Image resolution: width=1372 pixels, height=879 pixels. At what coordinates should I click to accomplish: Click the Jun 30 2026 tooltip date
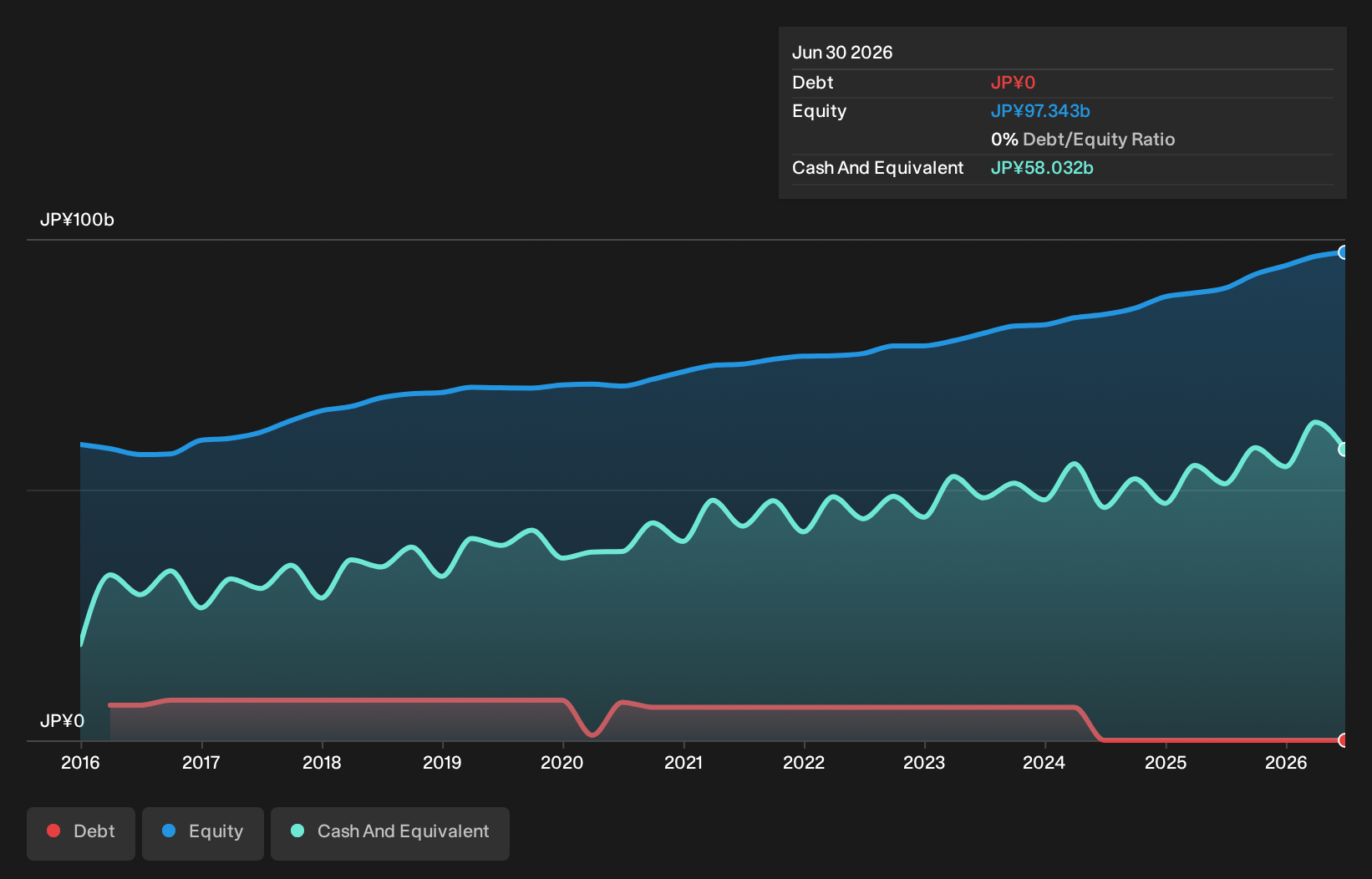pyautogui.click(x=842, y=53)
